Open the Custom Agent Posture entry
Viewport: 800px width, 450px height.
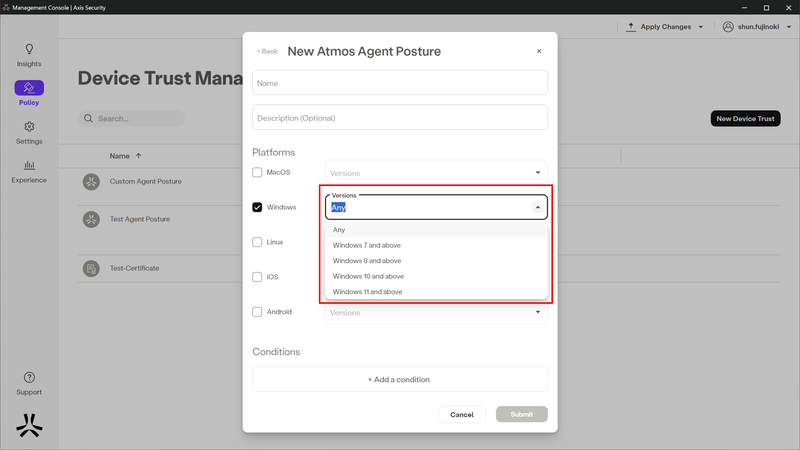click(x=145, y=181)
